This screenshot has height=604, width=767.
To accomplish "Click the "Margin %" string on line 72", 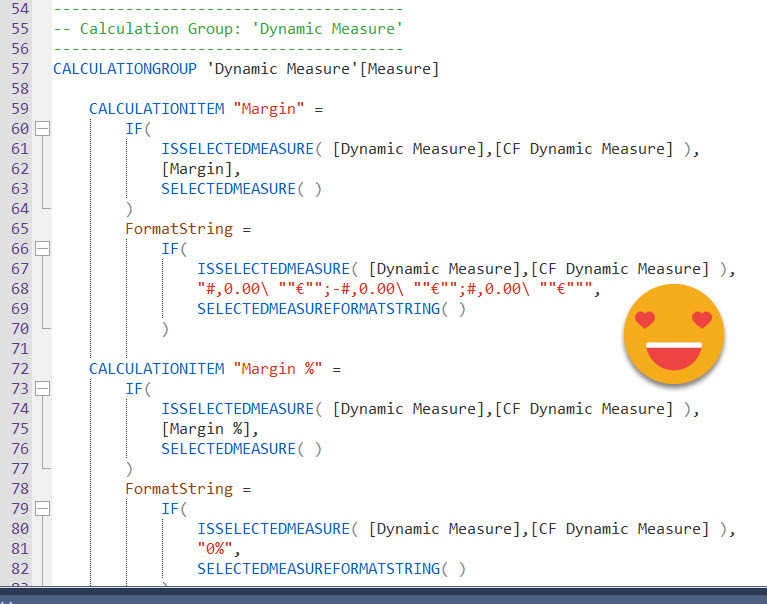I will click(x=277, y=369).
